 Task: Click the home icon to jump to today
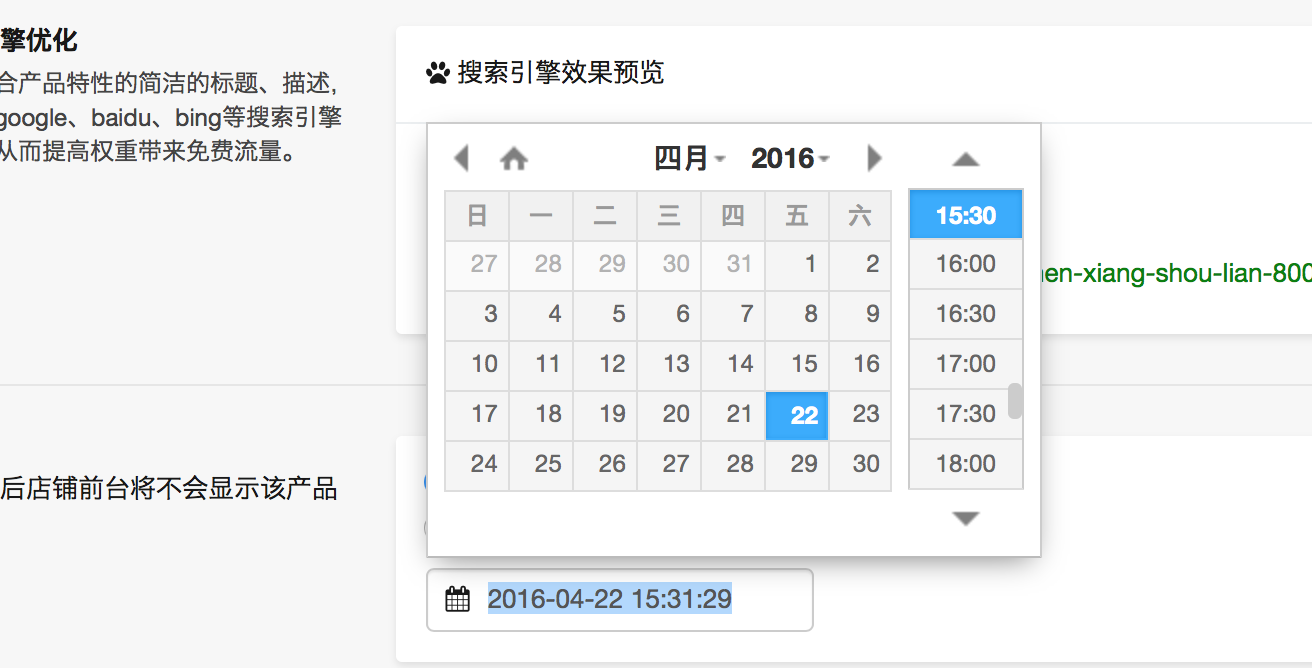click(x=514, y=158)
